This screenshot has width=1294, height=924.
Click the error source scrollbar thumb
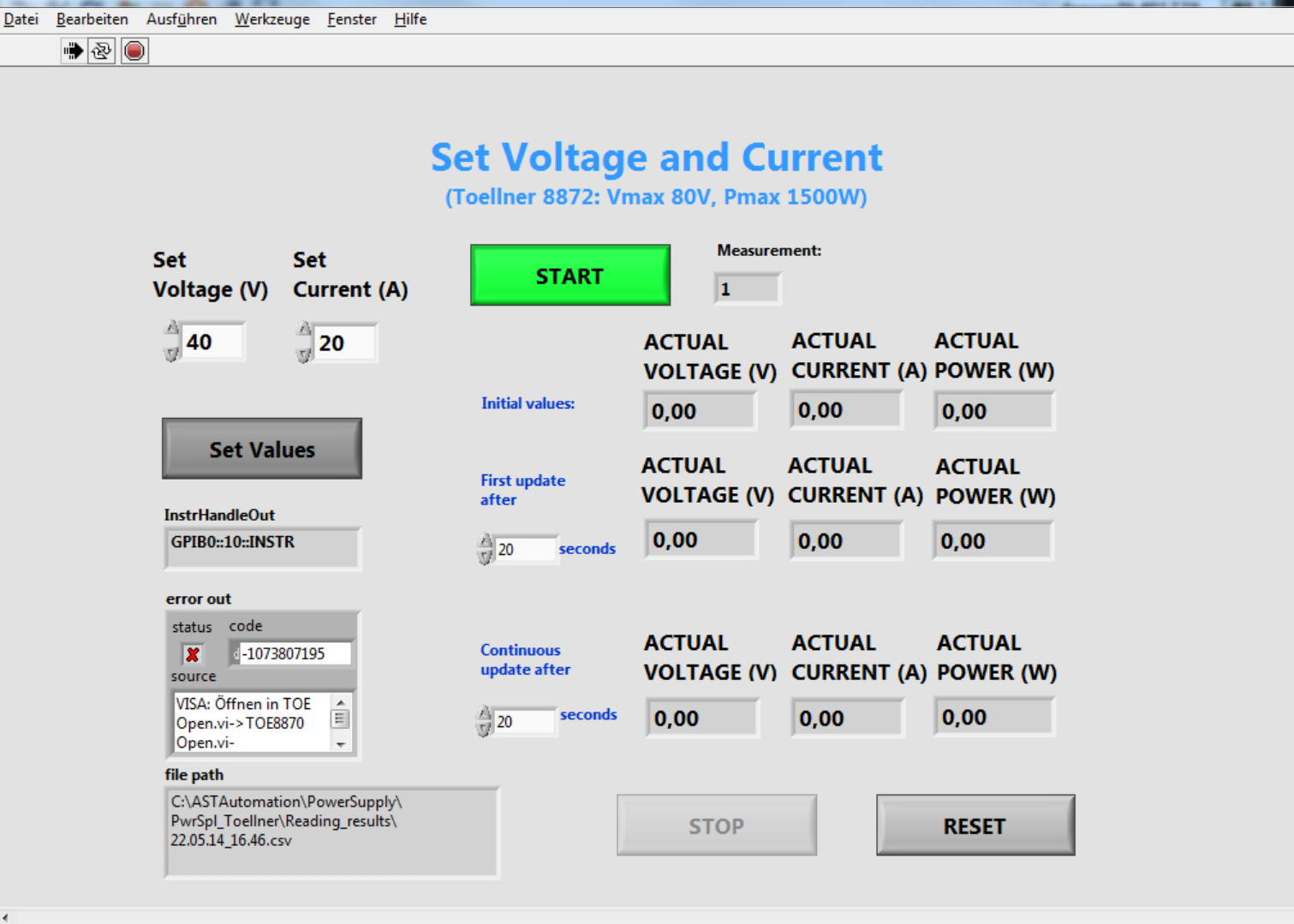point(341,719)
